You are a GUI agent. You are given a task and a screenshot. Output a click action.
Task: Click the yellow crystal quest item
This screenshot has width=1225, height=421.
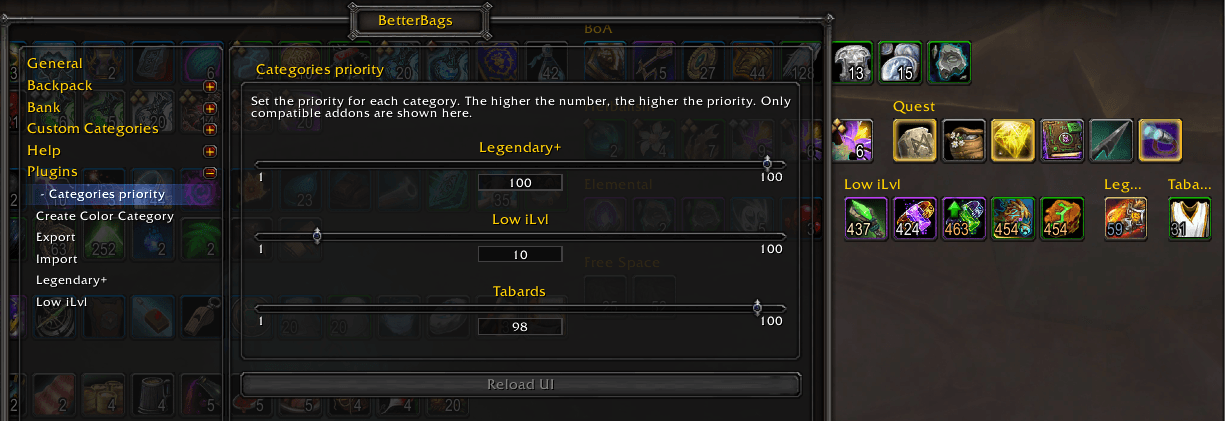[x=1012, y=140]
